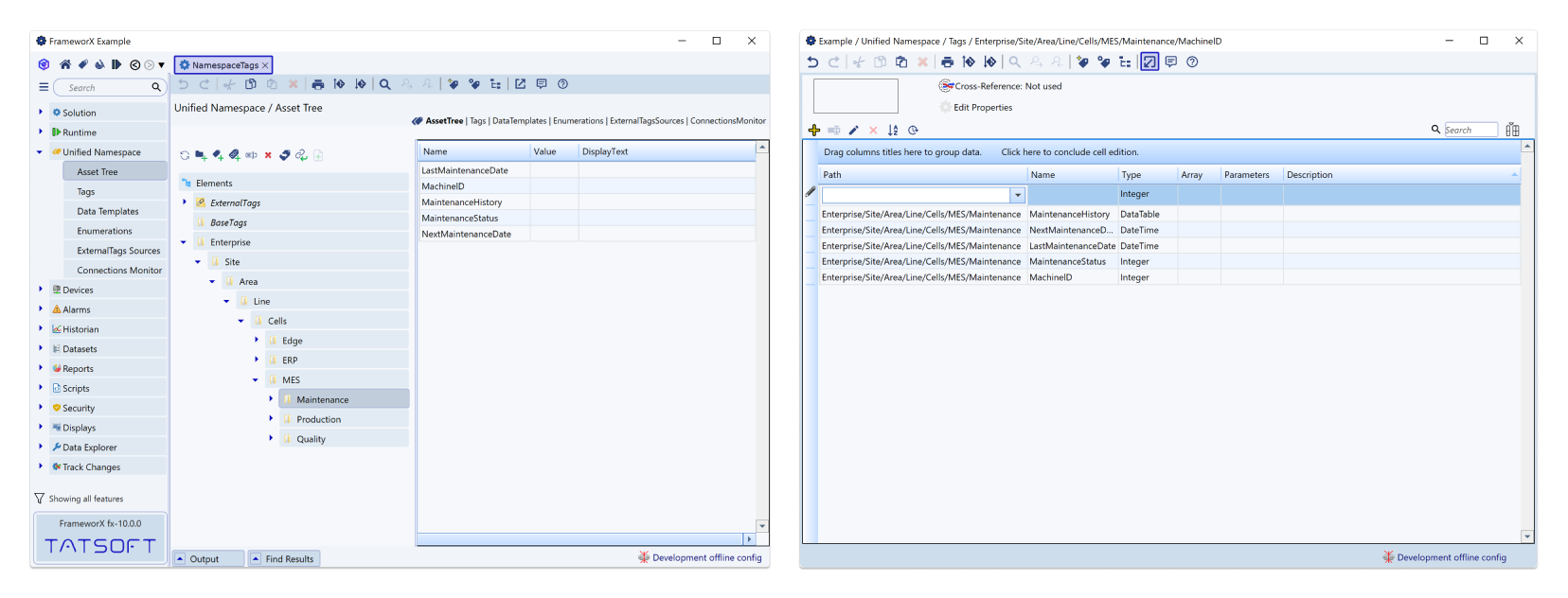The width and height of the screenshot is (1568, 598).
Task: Expand the Devices section in the sidebar
Action: [x=41, y=290]
